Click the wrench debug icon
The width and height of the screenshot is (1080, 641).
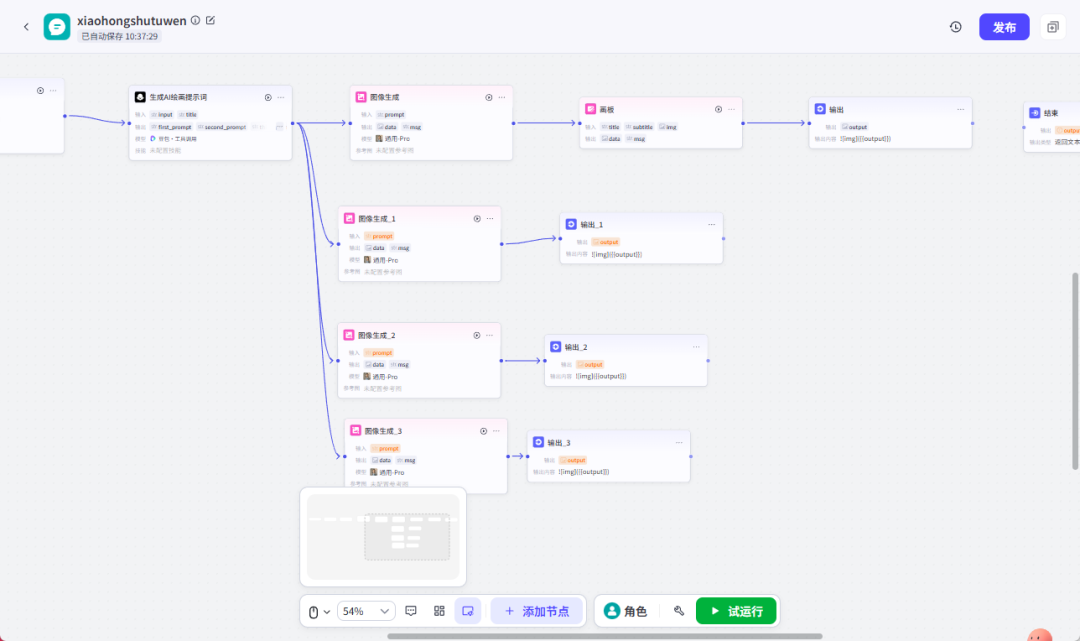point(679,611)
